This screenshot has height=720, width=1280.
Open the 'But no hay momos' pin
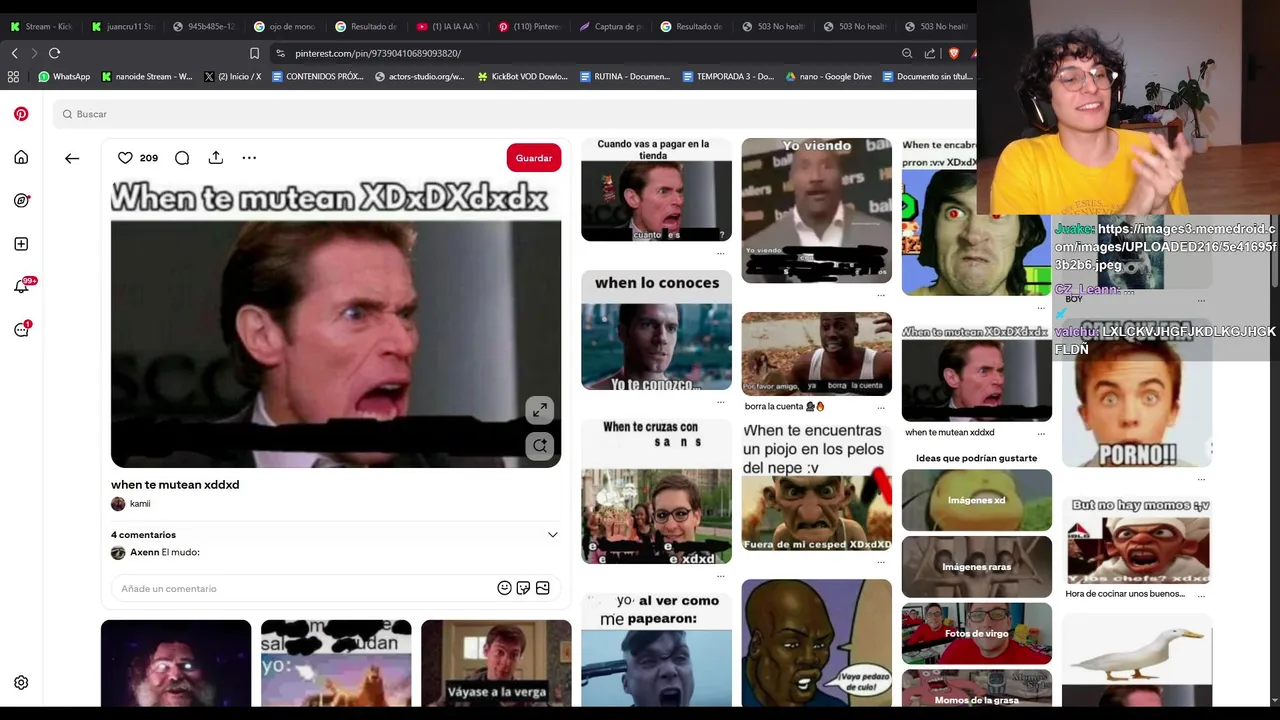[1137, 540]
